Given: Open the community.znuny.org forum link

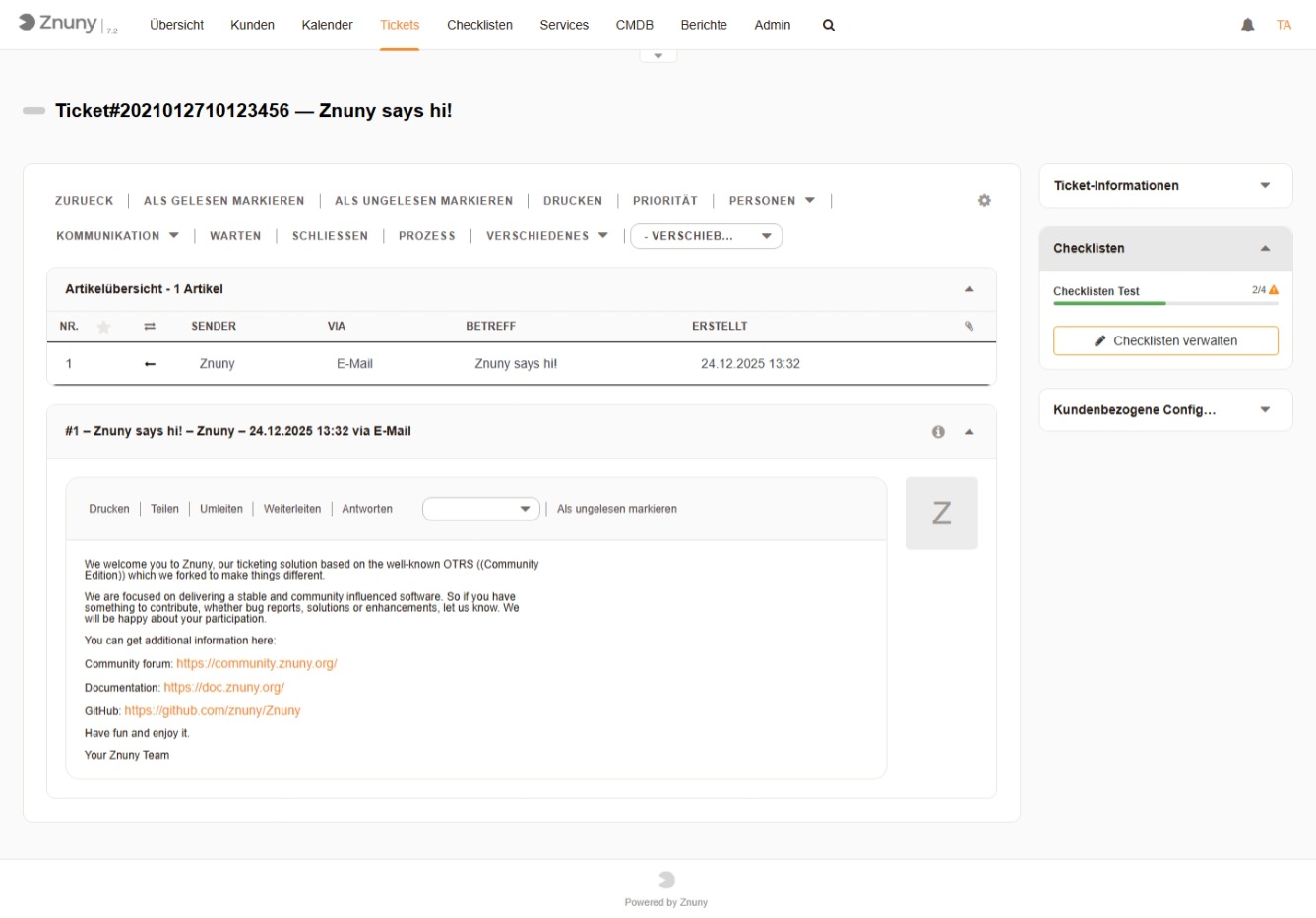Looking at the screenshot, I should coord(256,664).
